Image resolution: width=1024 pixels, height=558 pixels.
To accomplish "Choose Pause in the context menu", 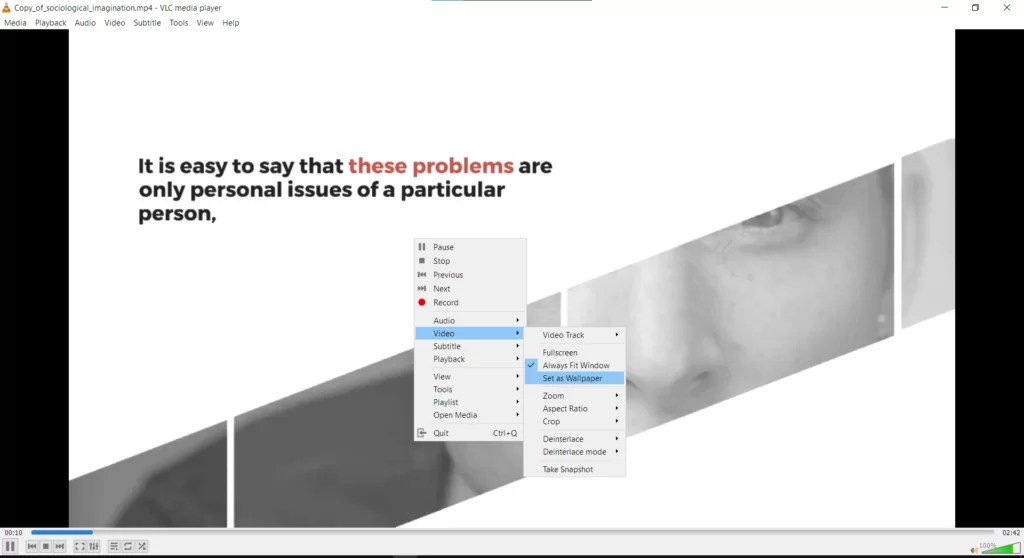I will click(470, 247).
